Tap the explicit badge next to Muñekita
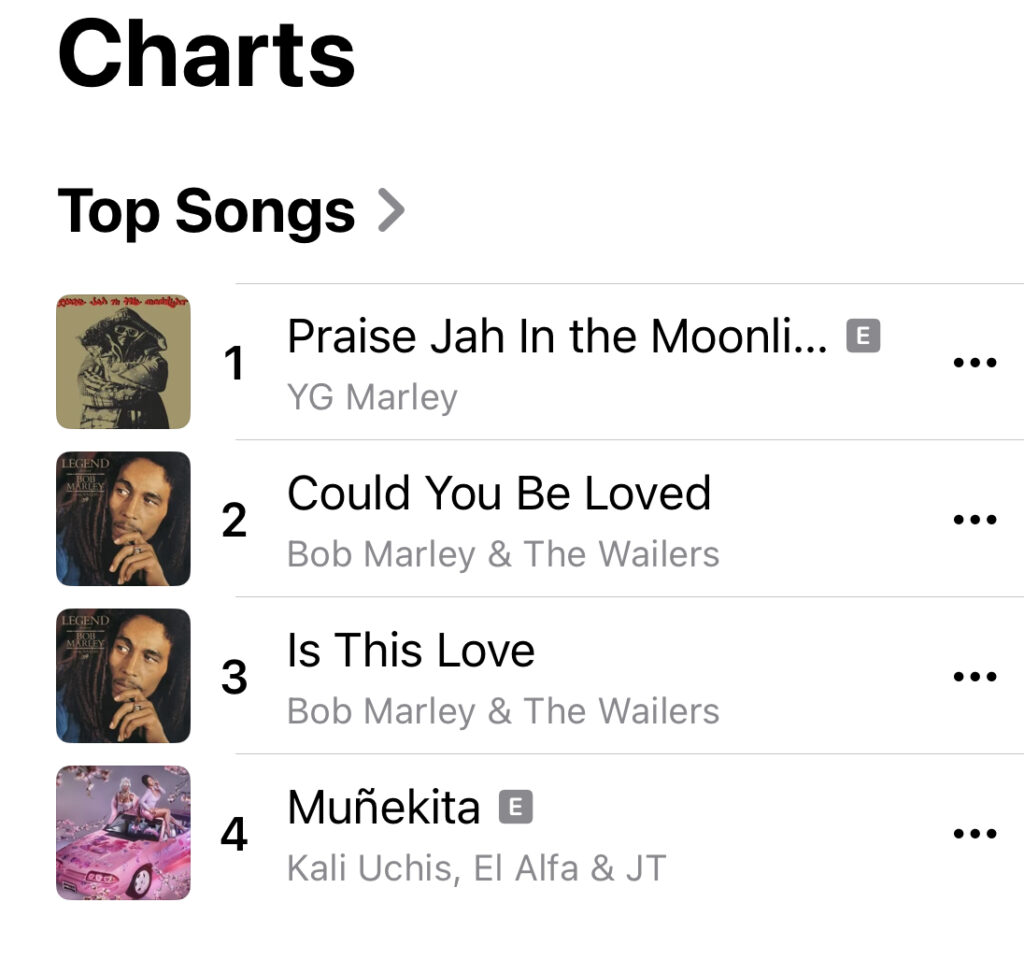The height and width of the screenshot is (974, 1024). pos(516,807)
